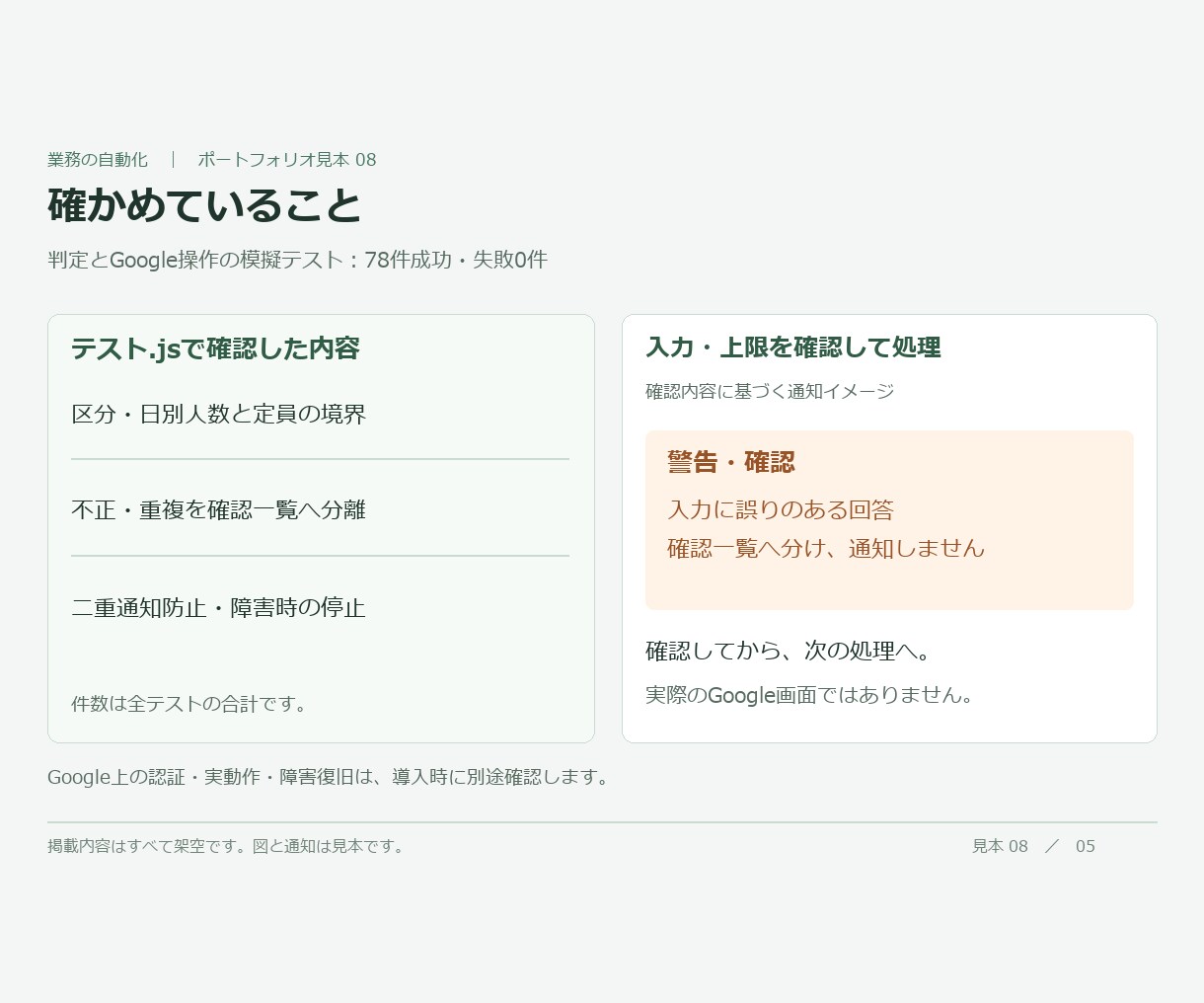Click the note 件数は全テストの合計です。
Screen dimensions: 1204x1003
point(191,704)
